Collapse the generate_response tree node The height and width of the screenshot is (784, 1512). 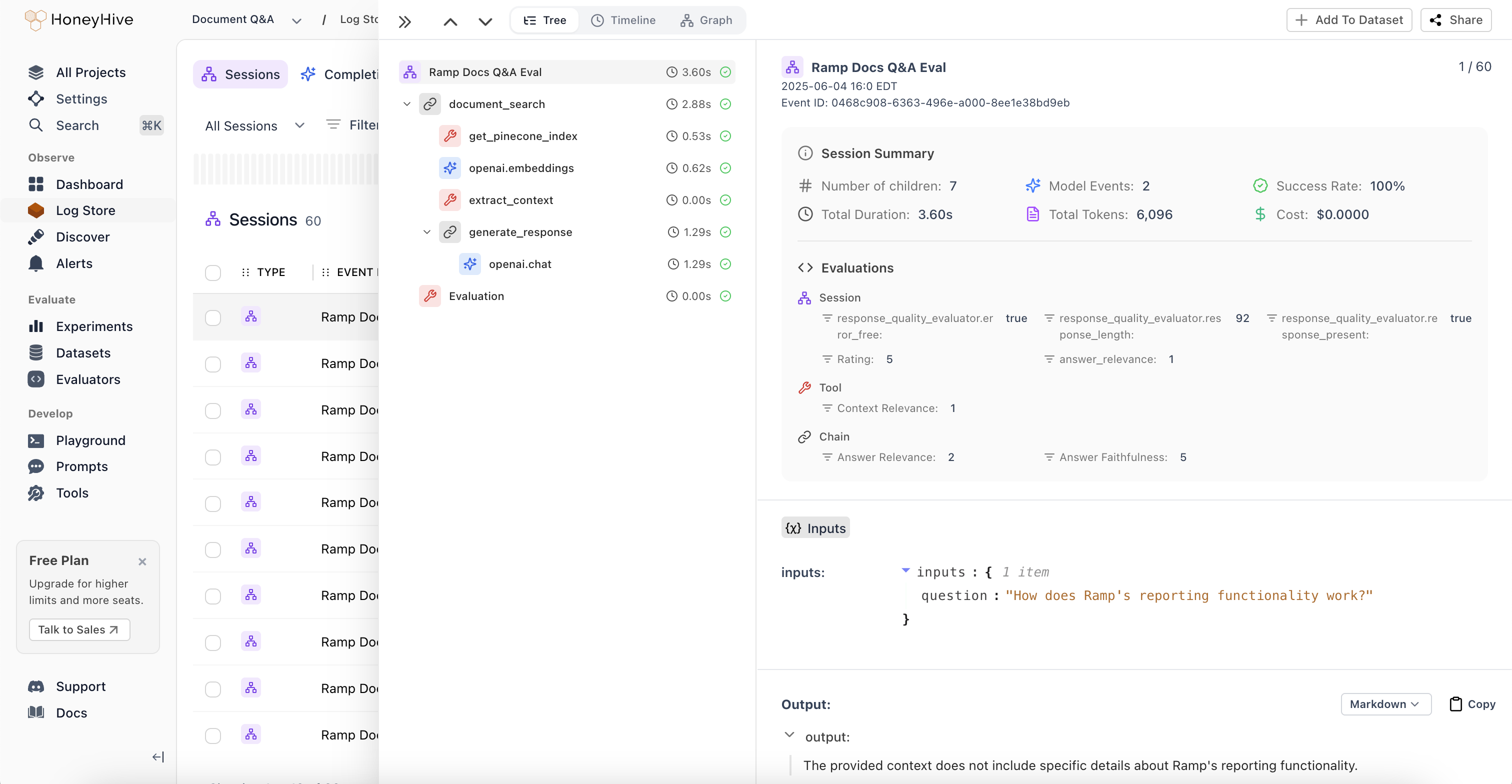pos(426,232)
